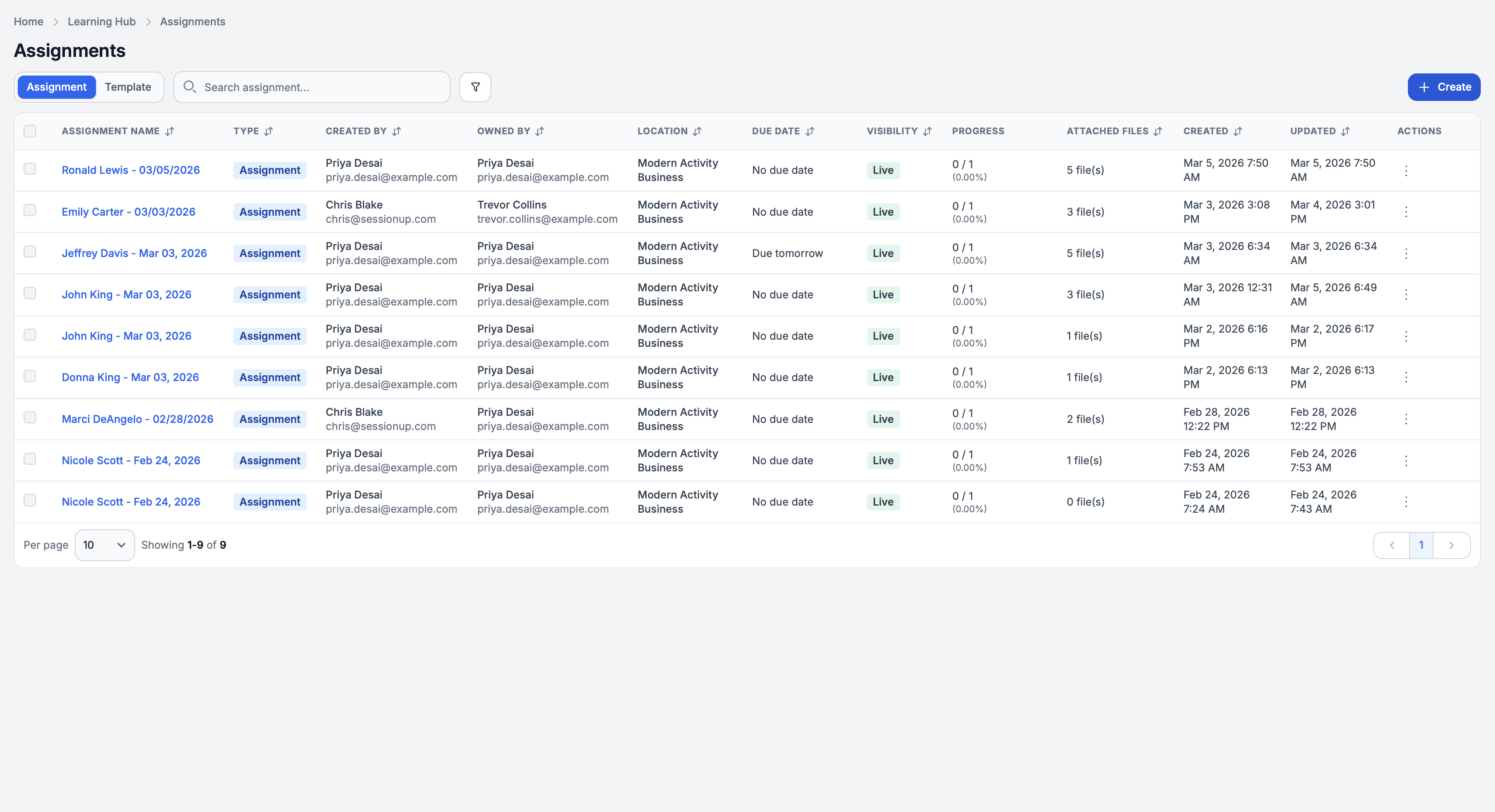This screenshot has height=812, width=1495.
Task: Sort by Assignment Name column icon
Action: click(x=169, y=131)
